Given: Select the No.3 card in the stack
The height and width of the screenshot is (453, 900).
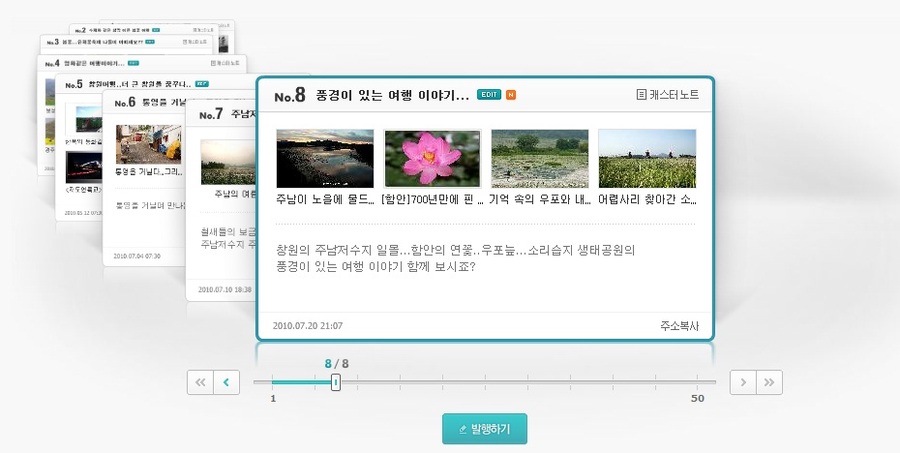Looking at the screenshot, I should tap(126, 42).
